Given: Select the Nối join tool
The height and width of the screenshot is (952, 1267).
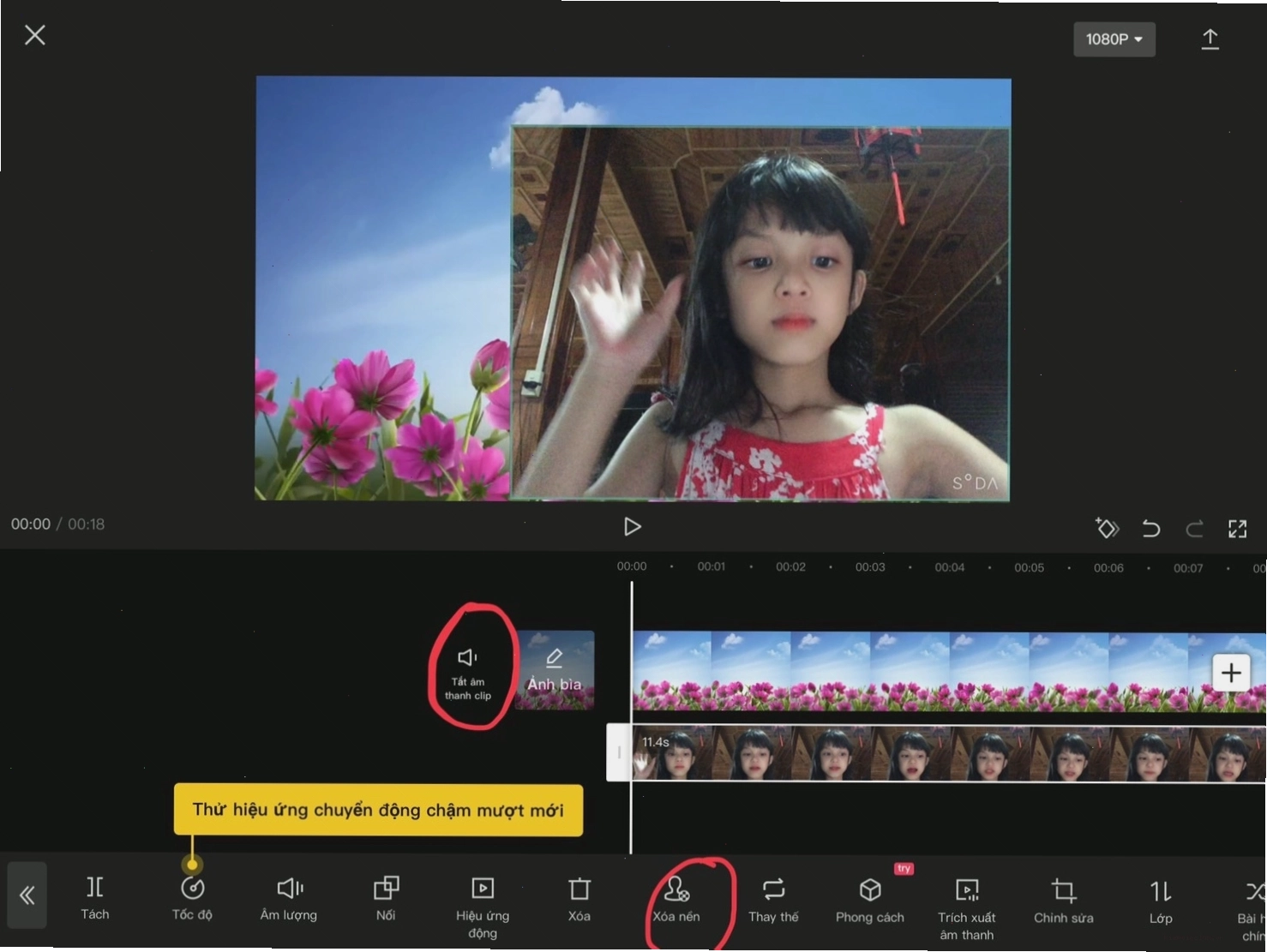Looking at the screenshot, I should (x=386, y=898).
